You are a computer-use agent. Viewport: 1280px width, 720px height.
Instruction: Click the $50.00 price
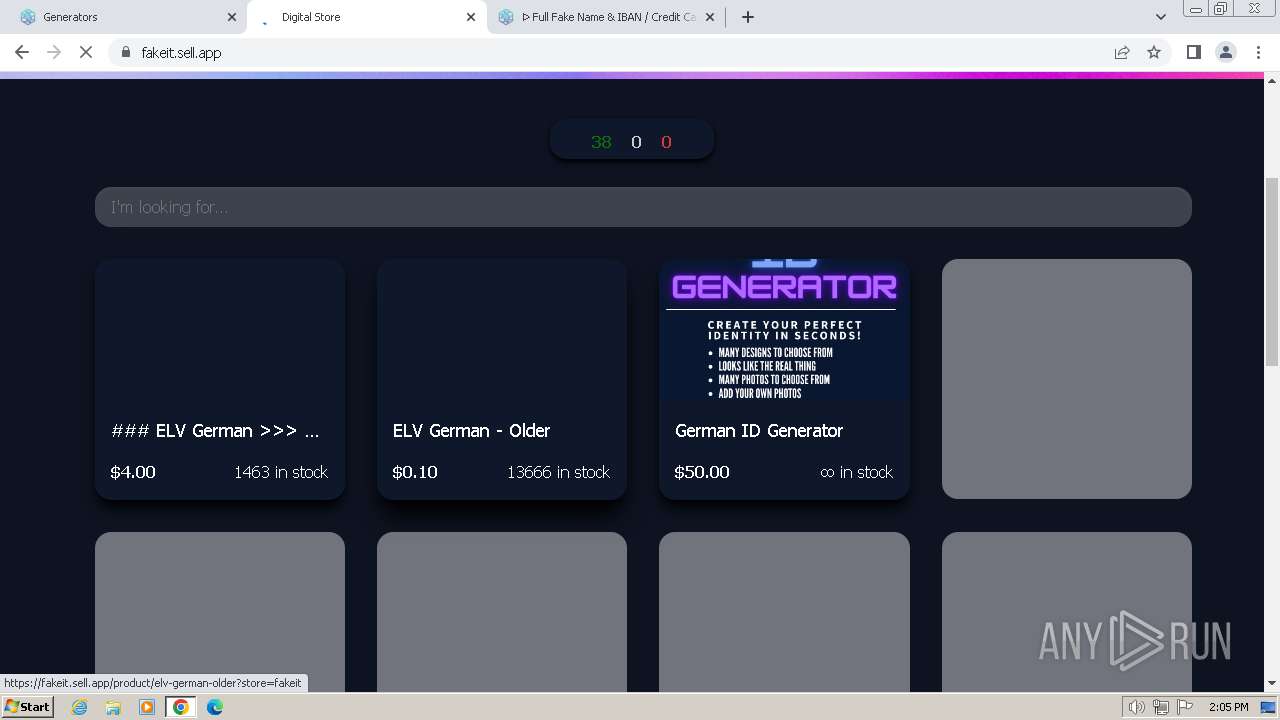point(702,472)
